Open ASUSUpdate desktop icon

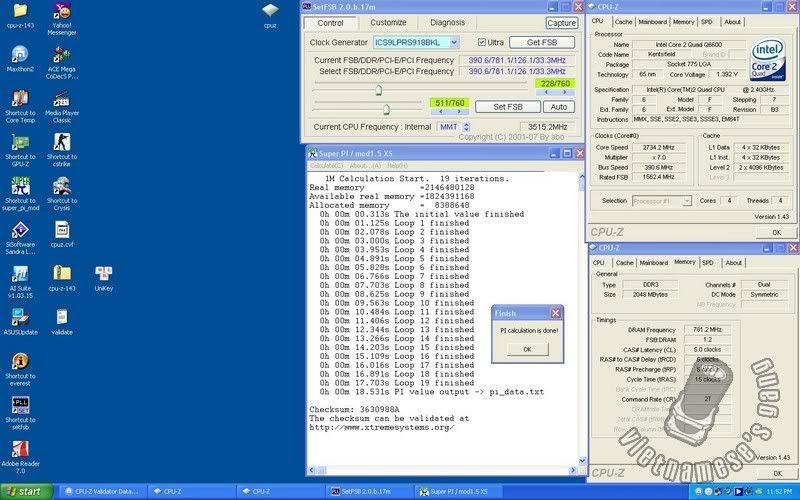point(20,322)
